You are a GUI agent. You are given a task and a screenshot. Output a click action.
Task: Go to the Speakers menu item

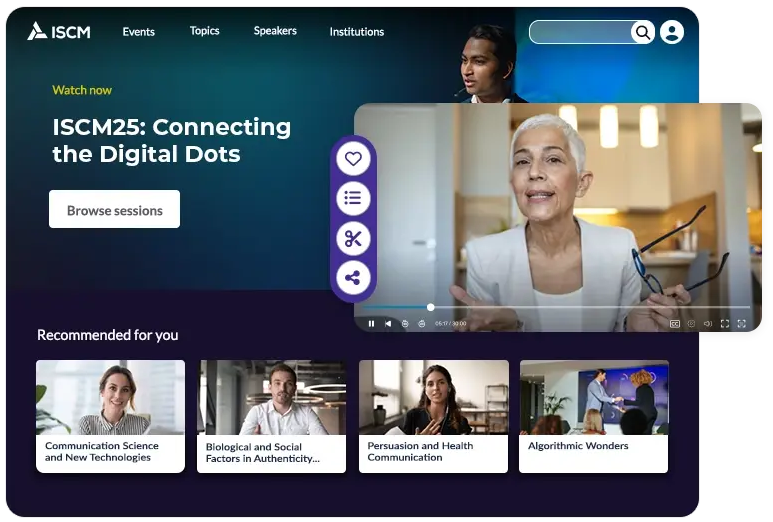point(275,31)
